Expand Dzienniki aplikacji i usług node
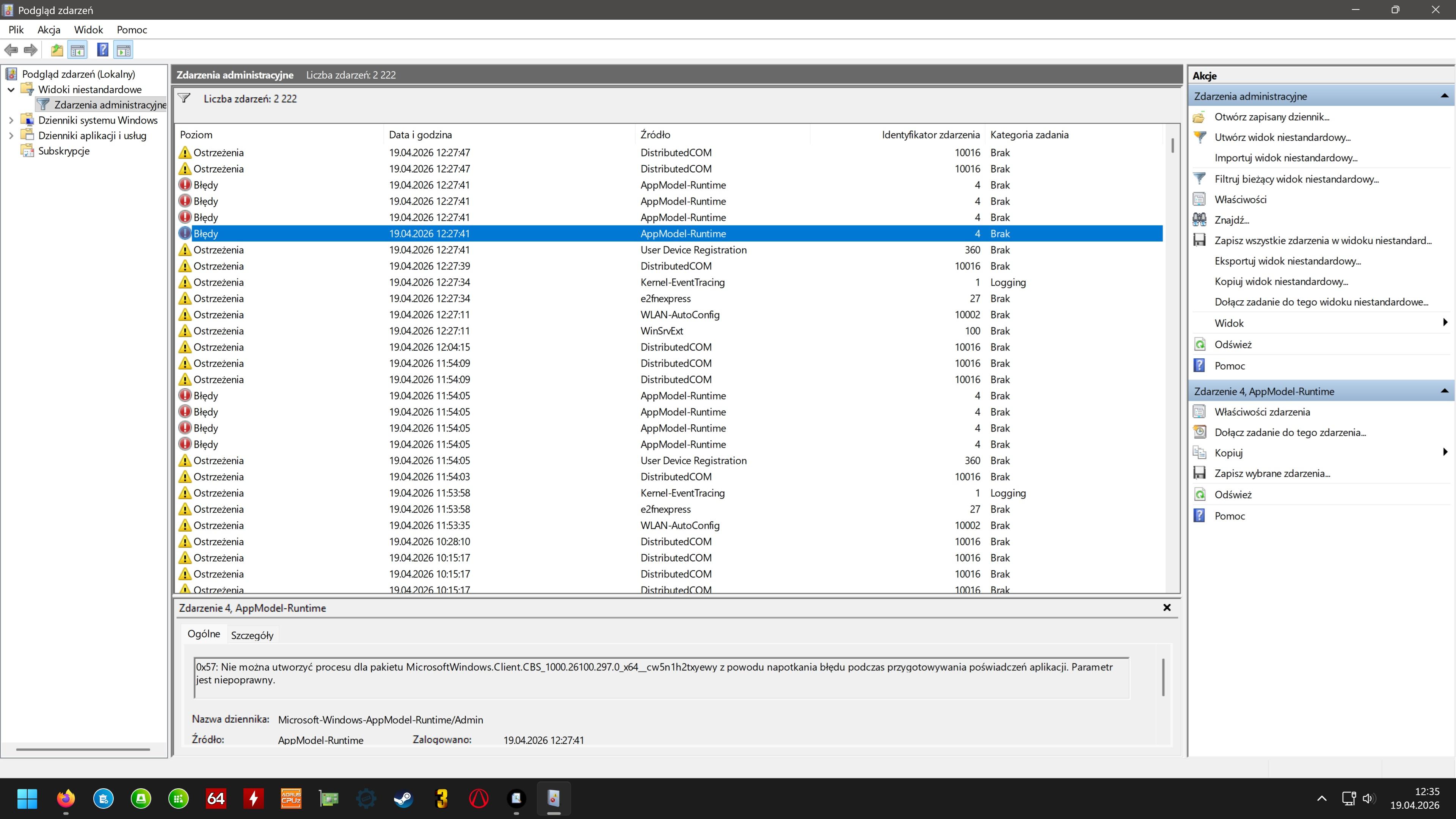Screen dimensions: 1456x819 [x=11, y=136]
